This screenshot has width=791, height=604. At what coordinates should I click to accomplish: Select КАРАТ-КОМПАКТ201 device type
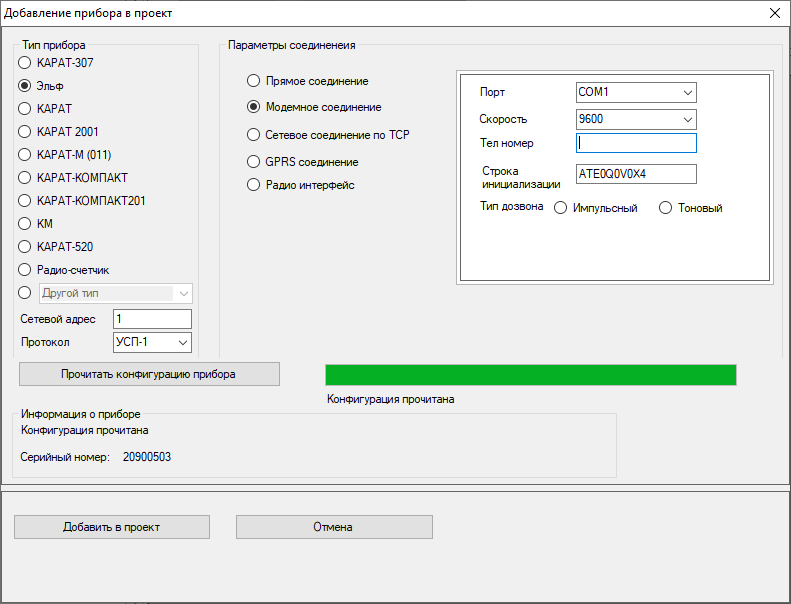26,200
